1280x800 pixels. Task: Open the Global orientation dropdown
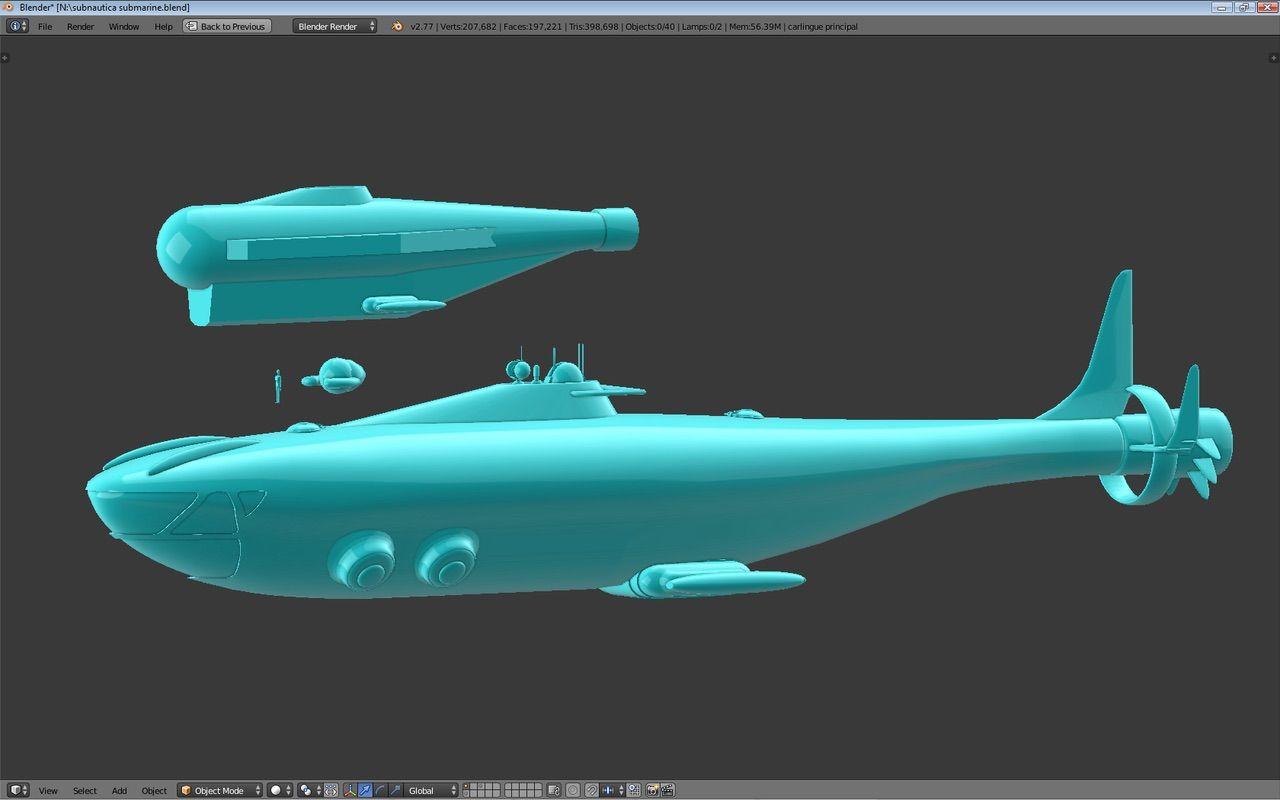pyautogui.click(x=432, y=790)
